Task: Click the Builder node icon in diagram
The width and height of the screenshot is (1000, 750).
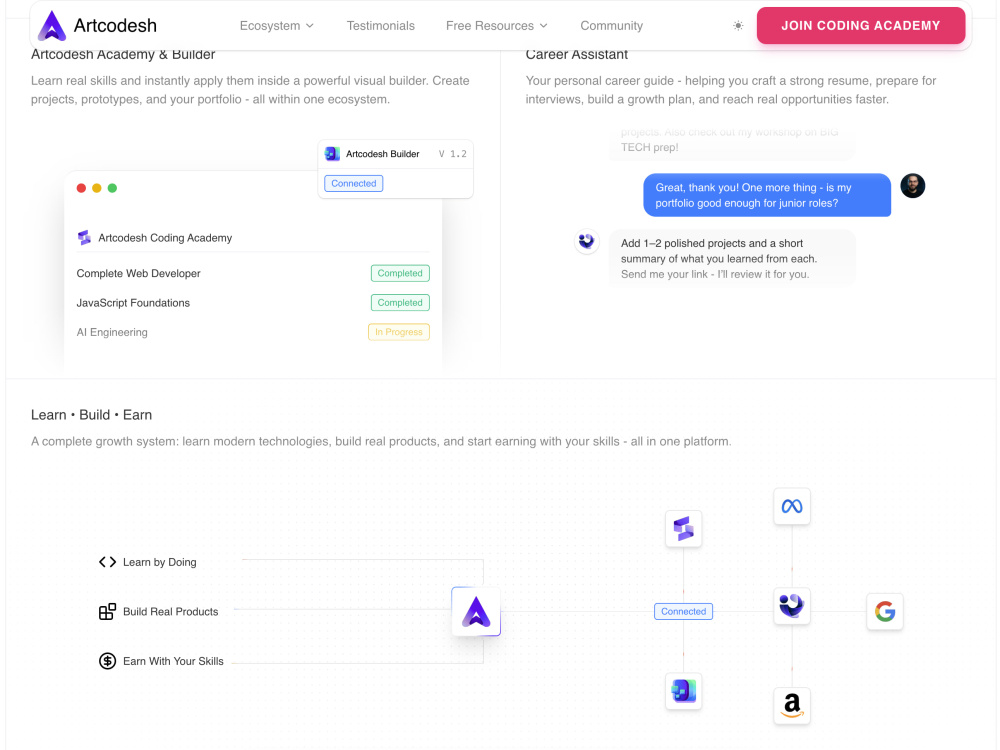Action: tap(683, 691)
